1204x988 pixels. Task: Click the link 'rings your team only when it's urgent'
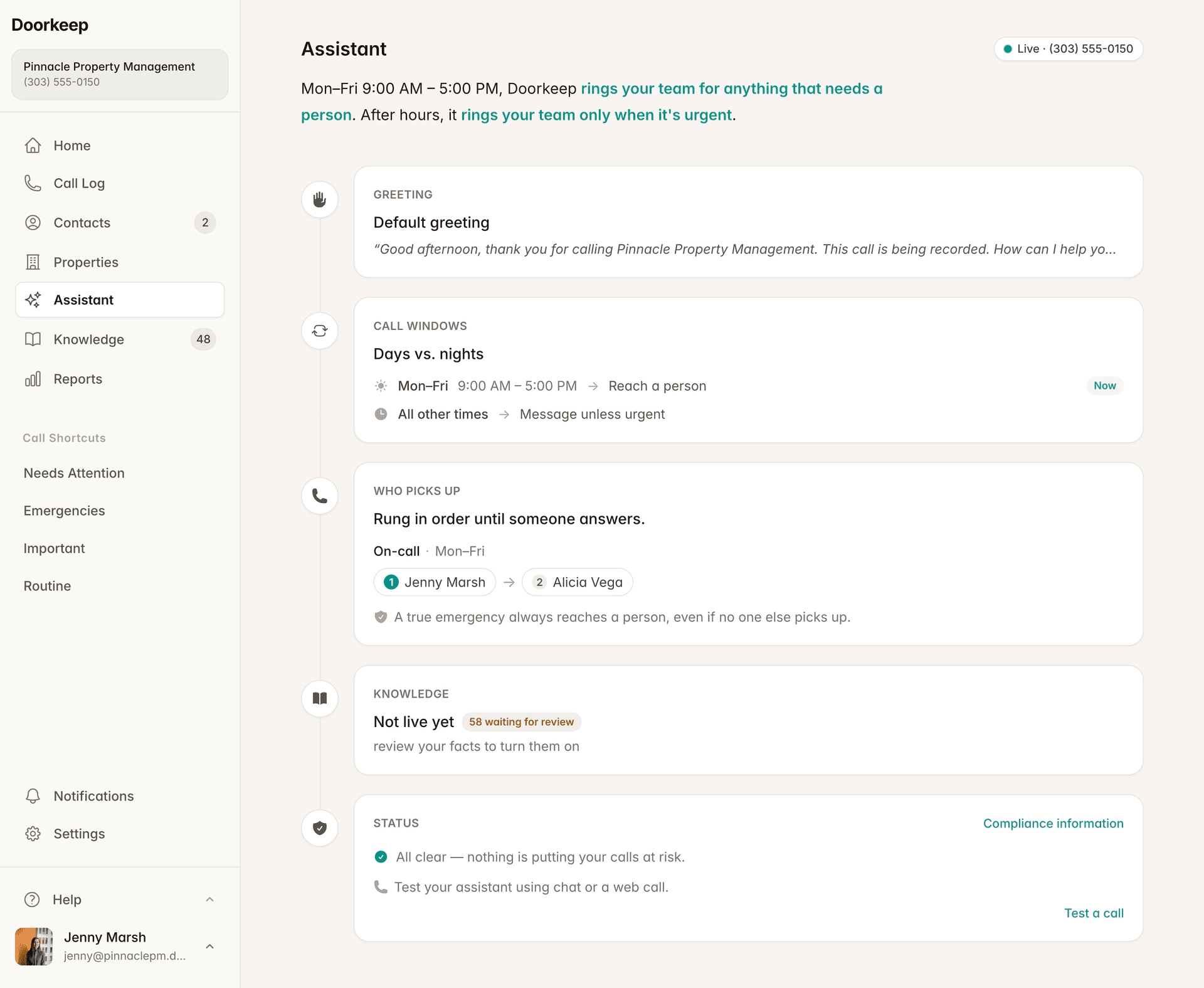pyautogui.click(x=596, y=115)
